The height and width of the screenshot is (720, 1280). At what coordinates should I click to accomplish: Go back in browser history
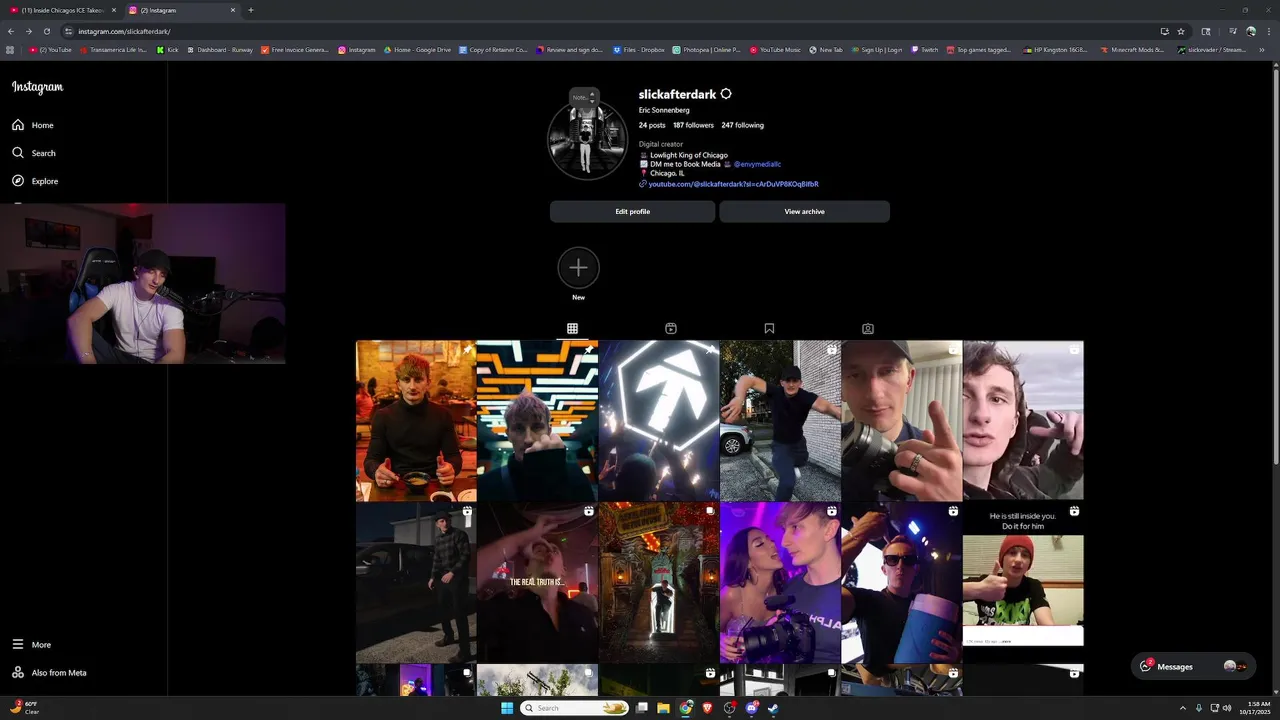(11, 31)
